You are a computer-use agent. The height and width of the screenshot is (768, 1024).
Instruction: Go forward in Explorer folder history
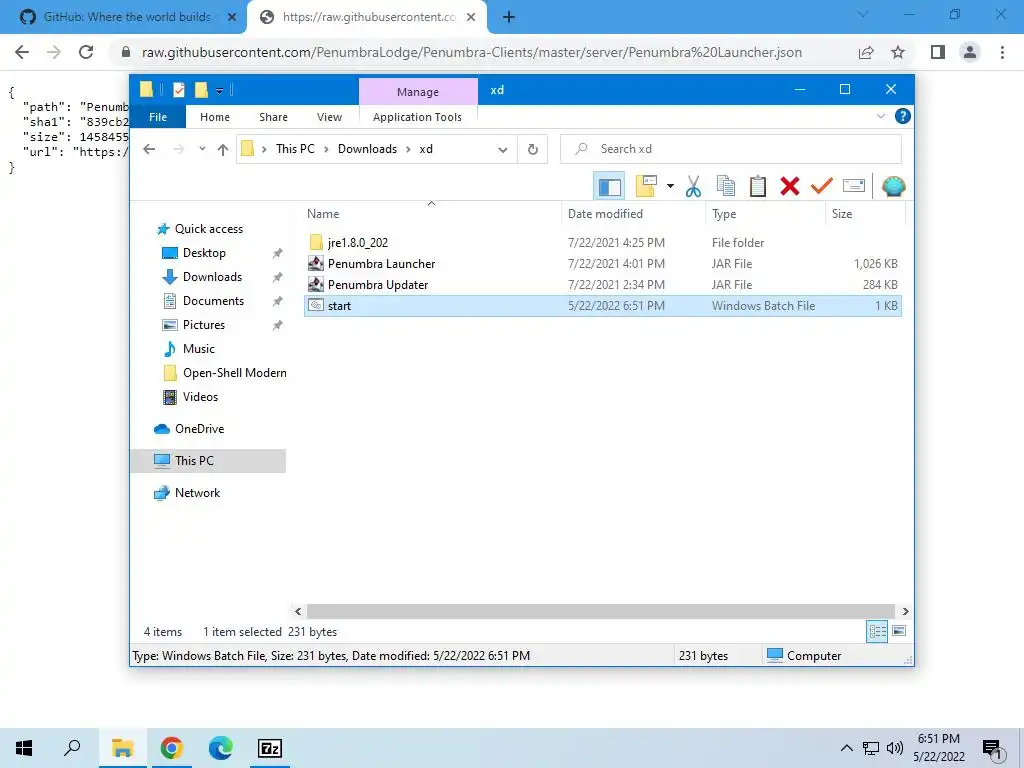pyautogui.click(x=178, y=150)
